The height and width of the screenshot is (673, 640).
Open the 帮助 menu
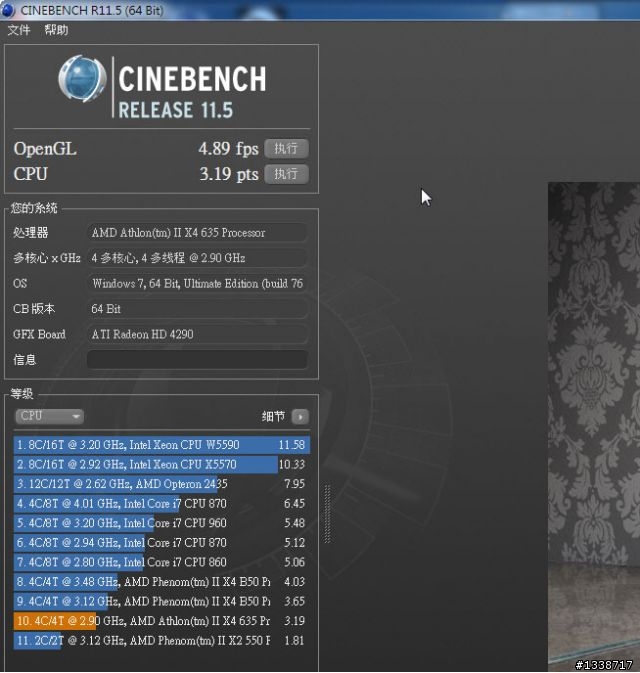(x=56, y=30)
